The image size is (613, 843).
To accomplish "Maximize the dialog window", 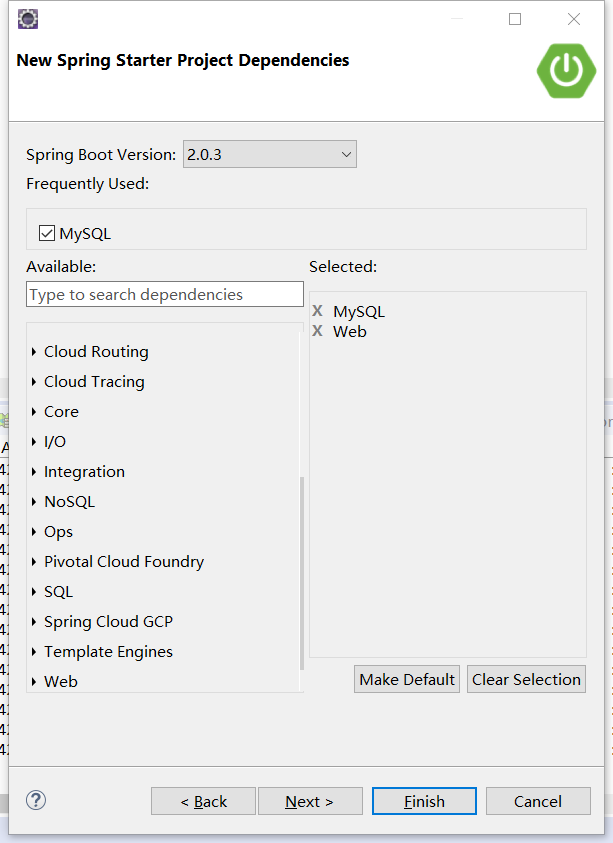I will coord(515,19).
